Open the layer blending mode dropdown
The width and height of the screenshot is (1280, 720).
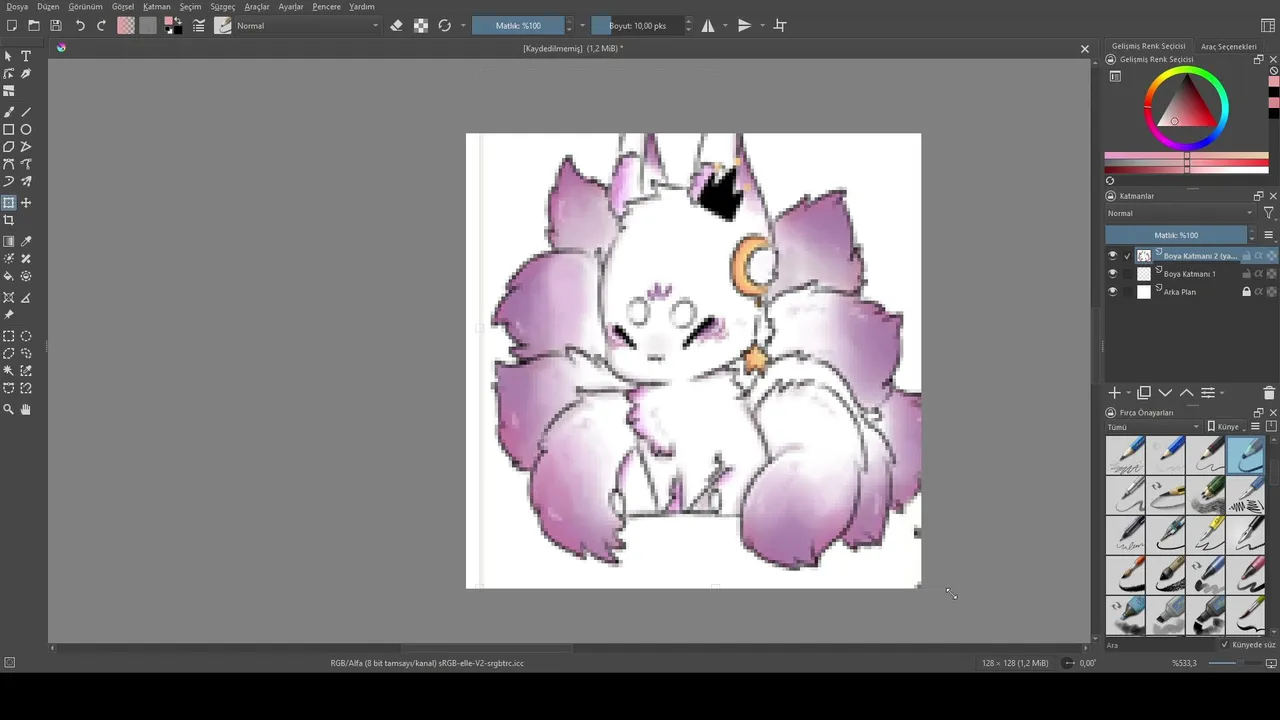(1180, 213)
